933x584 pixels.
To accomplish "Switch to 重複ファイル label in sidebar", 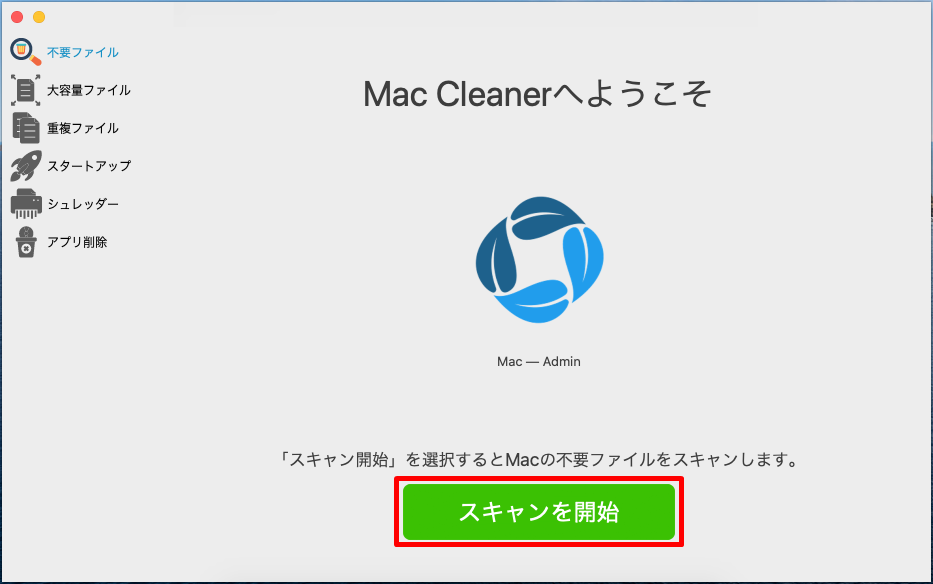I will click(x=83, y=128).
